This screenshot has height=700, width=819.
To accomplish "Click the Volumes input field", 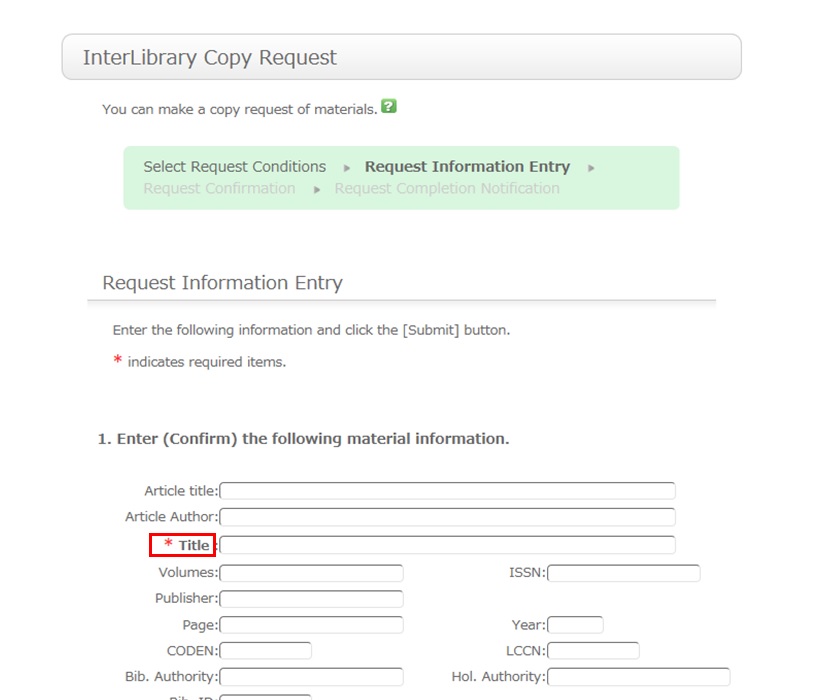I will 311,573.
